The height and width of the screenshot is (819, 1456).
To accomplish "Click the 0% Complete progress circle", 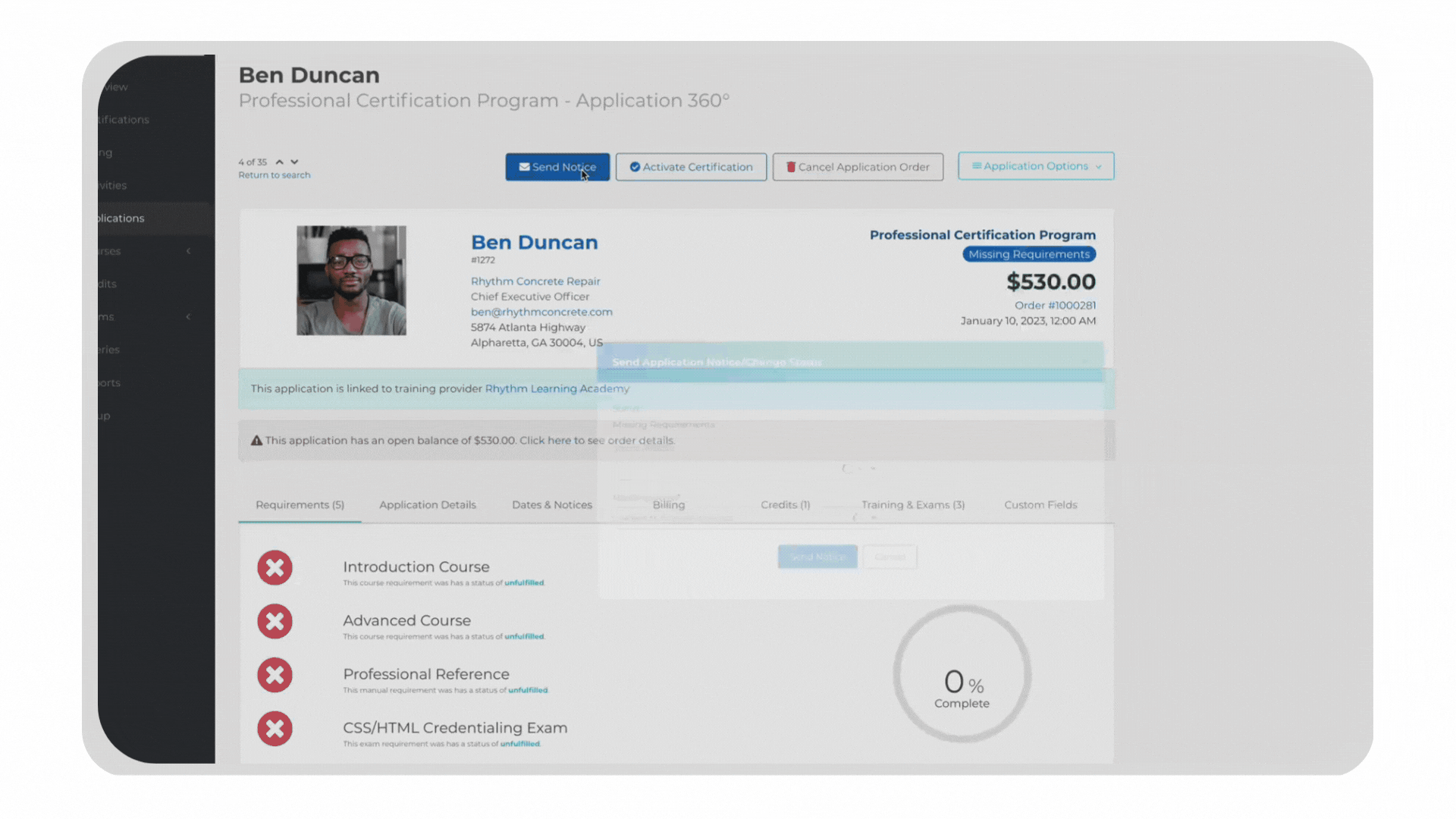I will click(962, 673).
